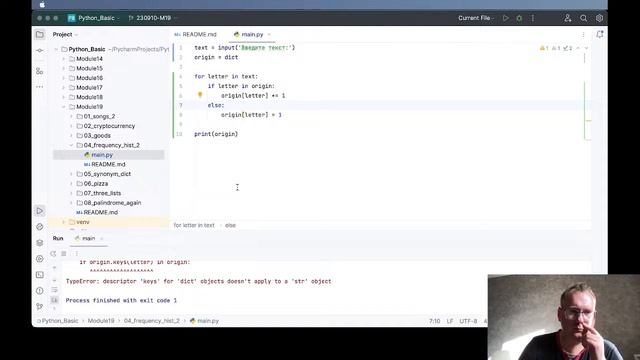The image size is (640, 360).
Task: Open the Git tool window icon
Action: 40,306
